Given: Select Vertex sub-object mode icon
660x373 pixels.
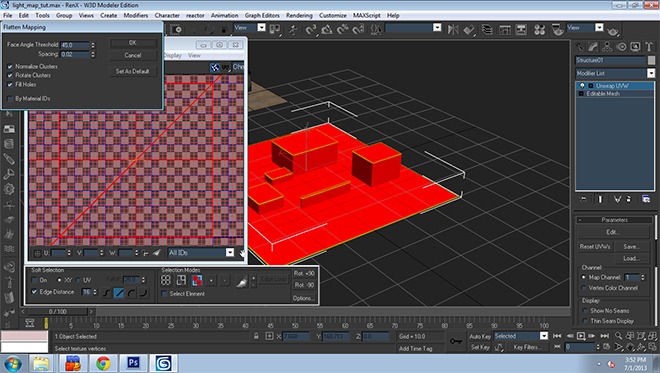Looking at the screenshot, I should [166, 280].
